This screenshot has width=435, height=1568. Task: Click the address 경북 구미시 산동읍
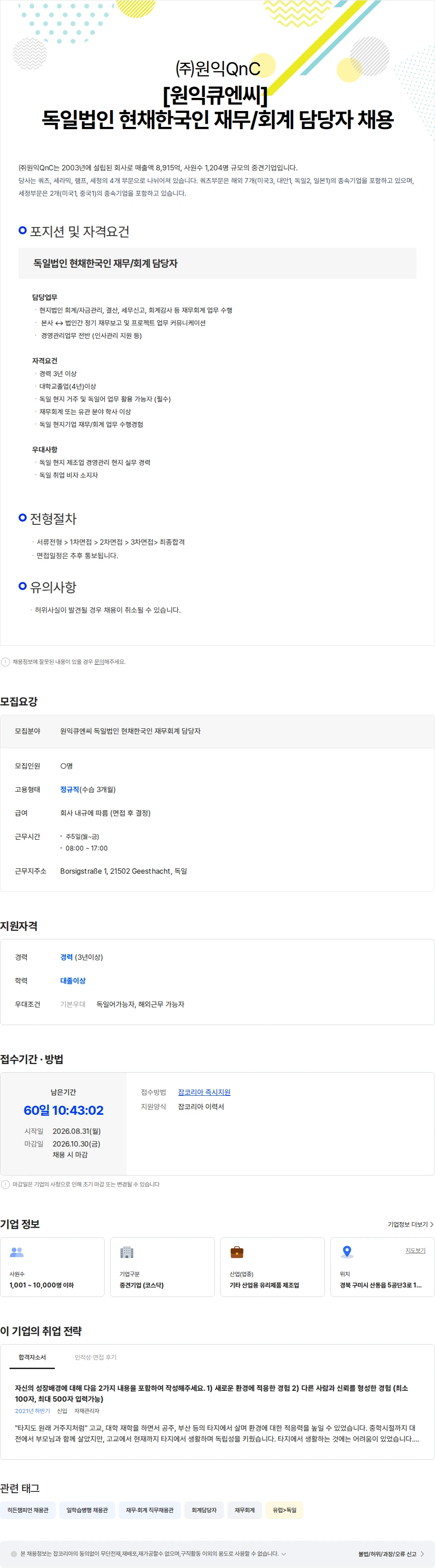(380, 1285)
